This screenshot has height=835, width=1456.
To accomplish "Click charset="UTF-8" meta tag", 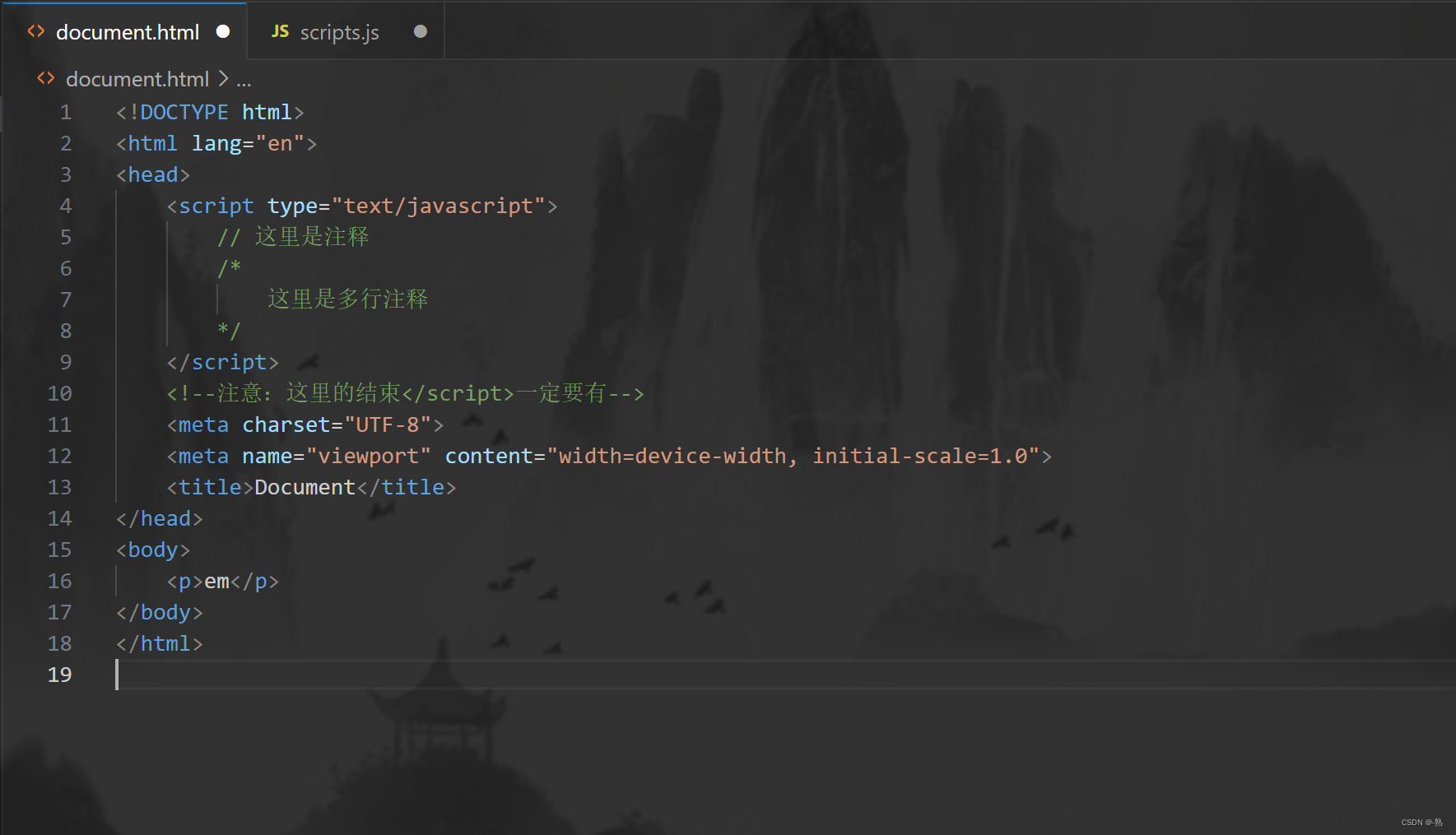I will coord(305,424).
